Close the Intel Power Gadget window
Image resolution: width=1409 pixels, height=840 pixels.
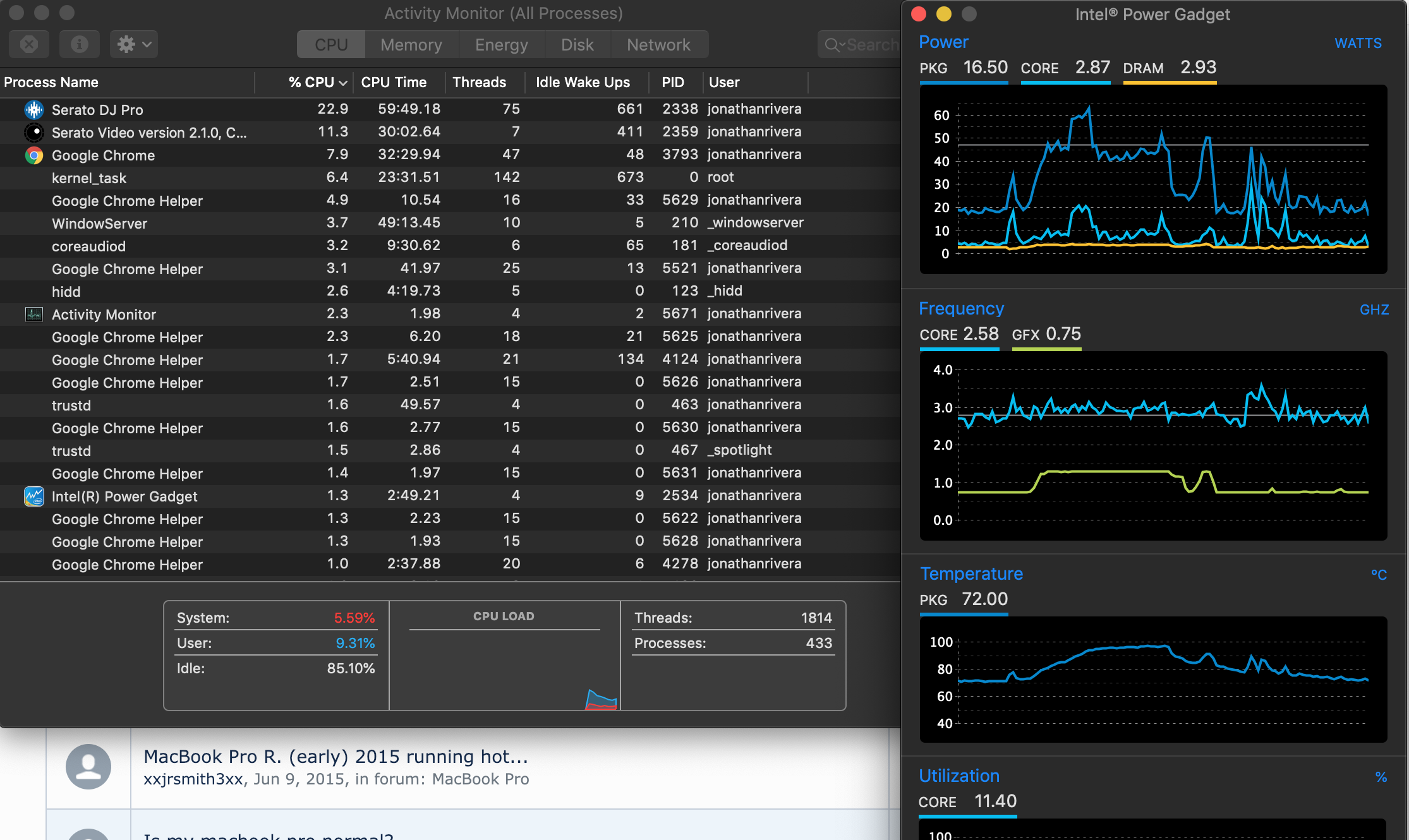(919, 14)
